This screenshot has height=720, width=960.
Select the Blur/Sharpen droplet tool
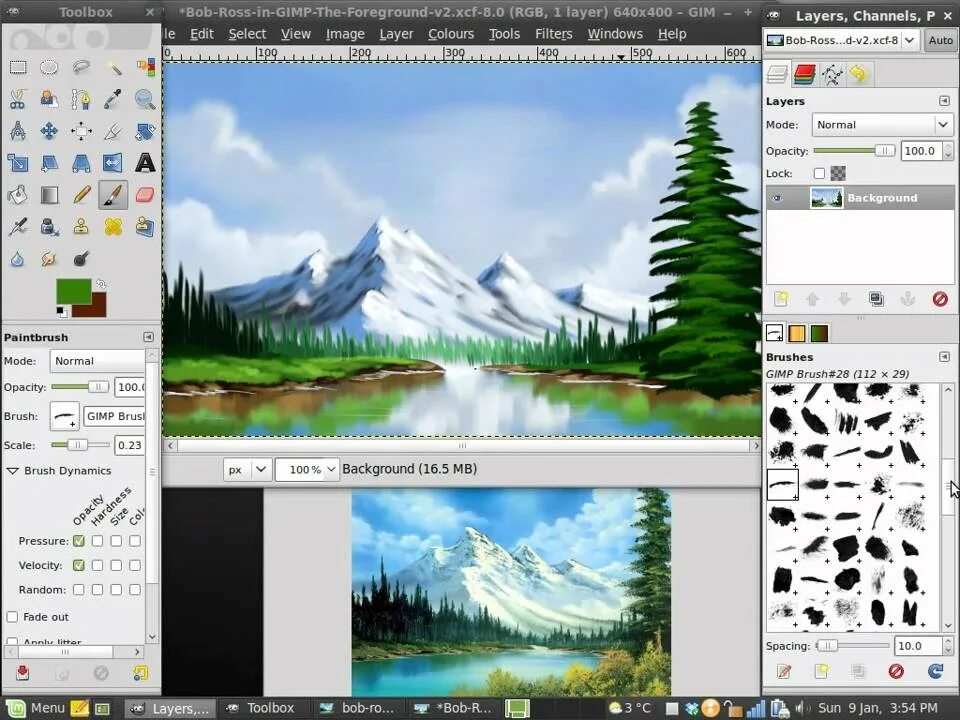[x=18, y=258]
